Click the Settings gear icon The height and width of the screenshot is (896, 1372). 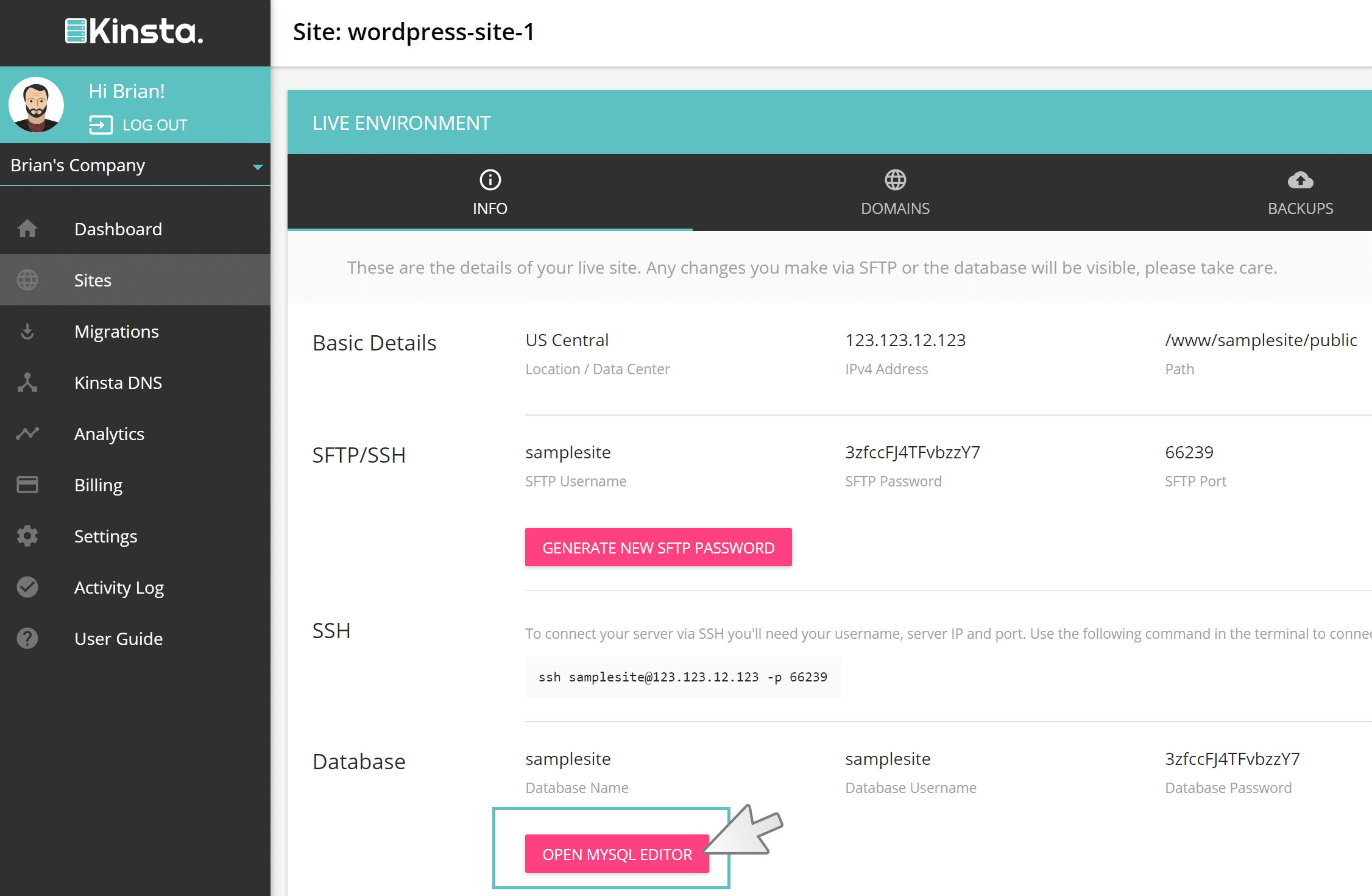27,536
